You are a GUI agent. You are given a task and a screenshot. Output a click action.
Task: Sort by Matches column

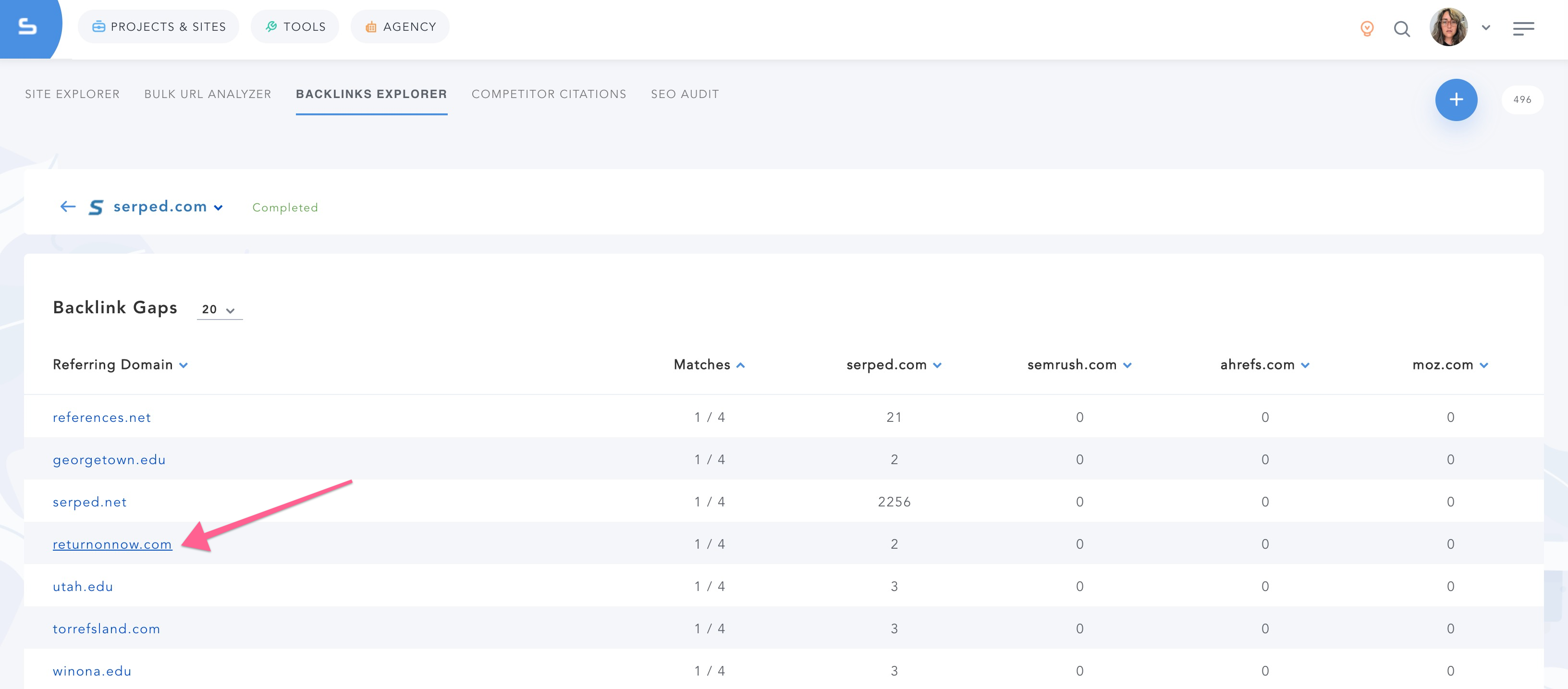pyautogui.click(x=709, y=365)
